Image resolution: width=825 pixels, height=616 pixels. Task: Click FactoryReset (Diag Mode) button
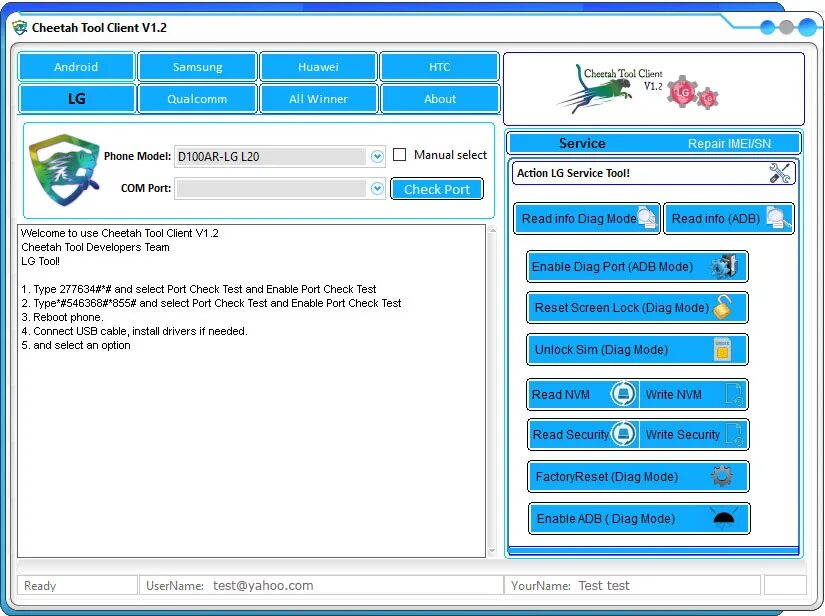[638, 477]
